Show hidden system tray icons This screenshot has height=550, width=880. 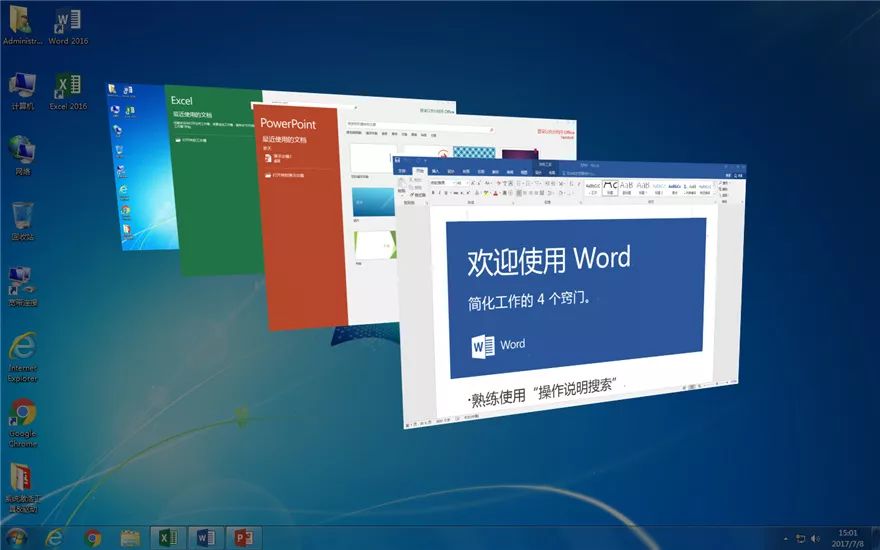785,539
